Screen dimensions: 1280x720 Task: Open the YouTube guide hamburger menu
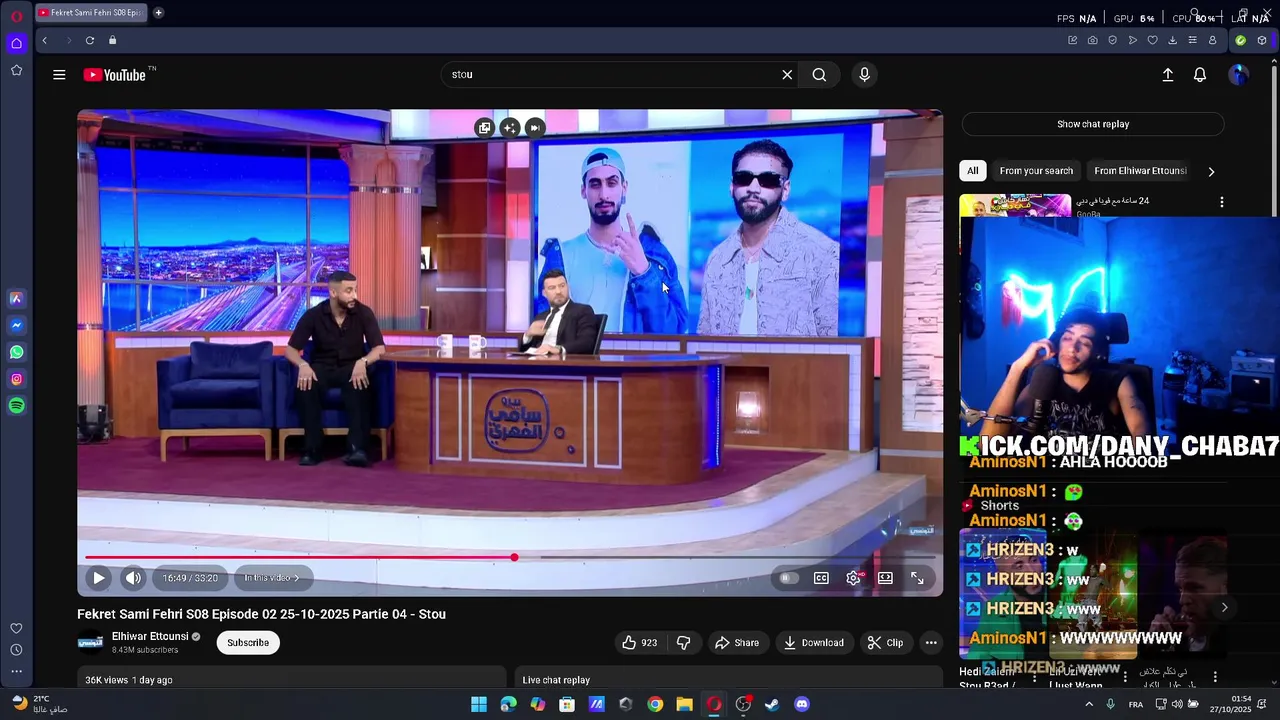[x=59, y=75]
